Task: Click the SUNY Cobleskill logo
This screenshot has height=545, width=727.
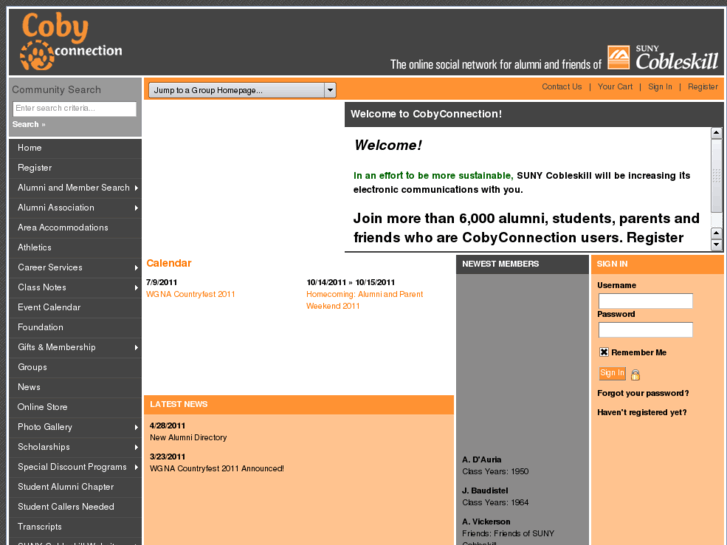Action: (663, 58)
